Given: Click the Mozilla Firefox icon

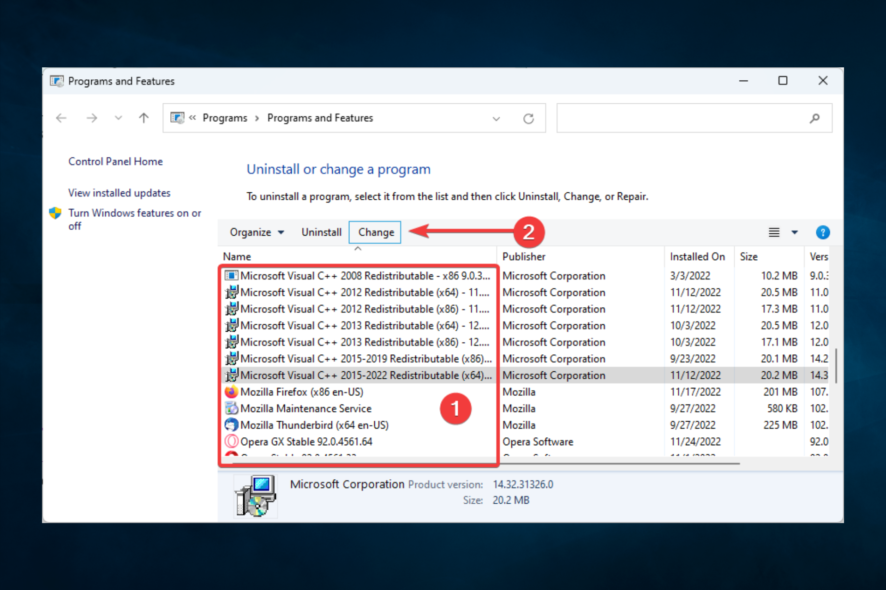Looking at the screenshot, I should pos(231,392).
